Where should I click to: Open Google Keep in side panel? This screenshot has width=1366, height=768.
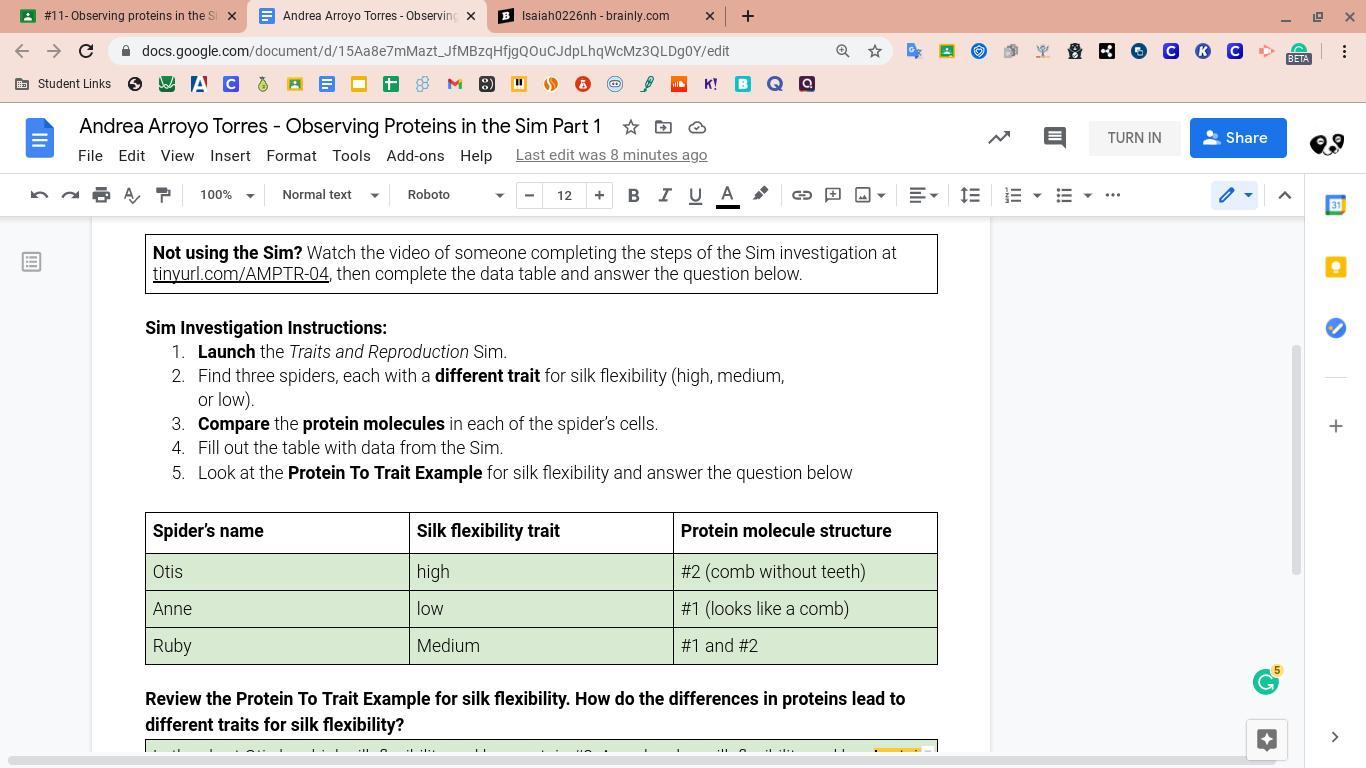[x=1335, y=267]
